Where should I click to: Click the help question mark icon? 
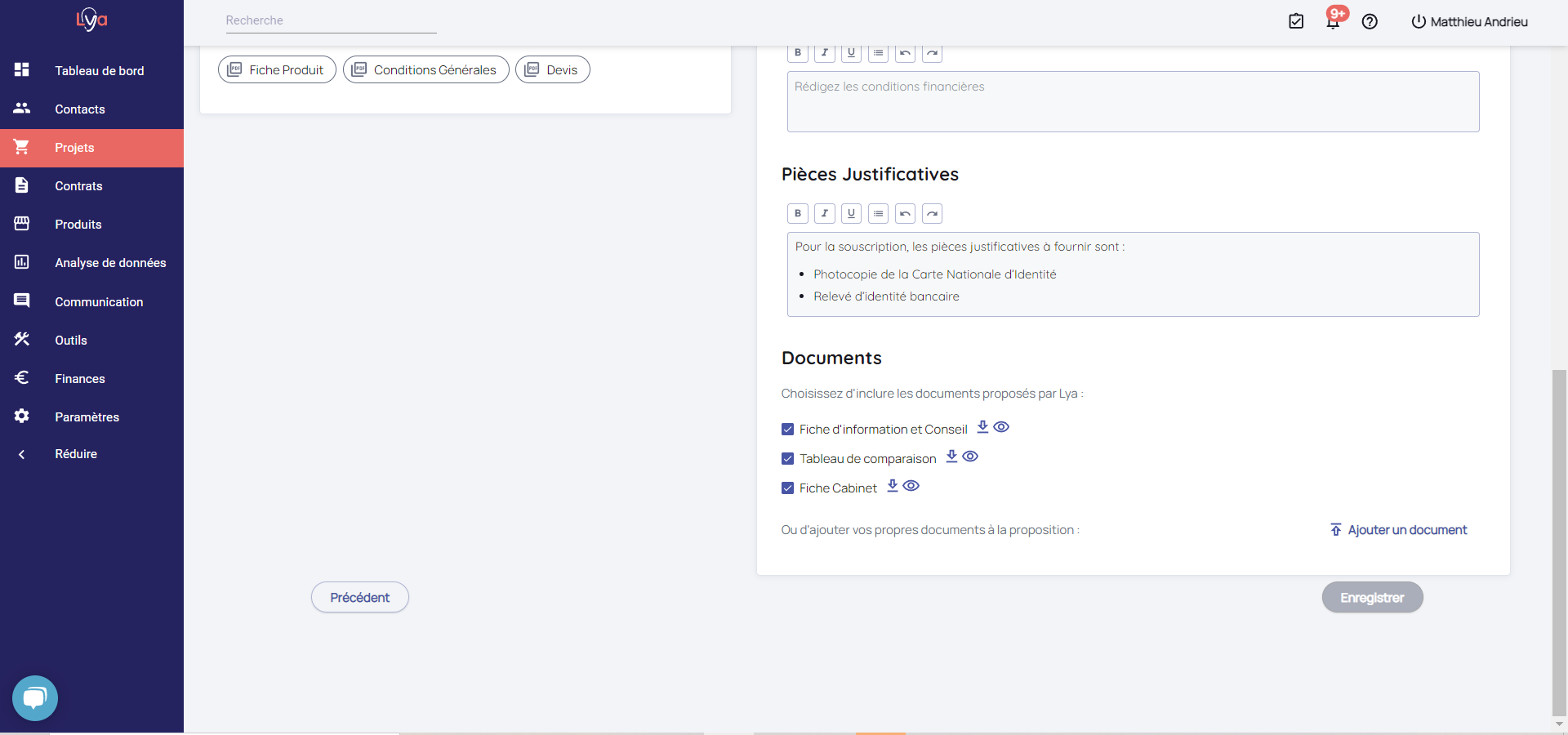pyautogui.click(x=1370, y=22)
